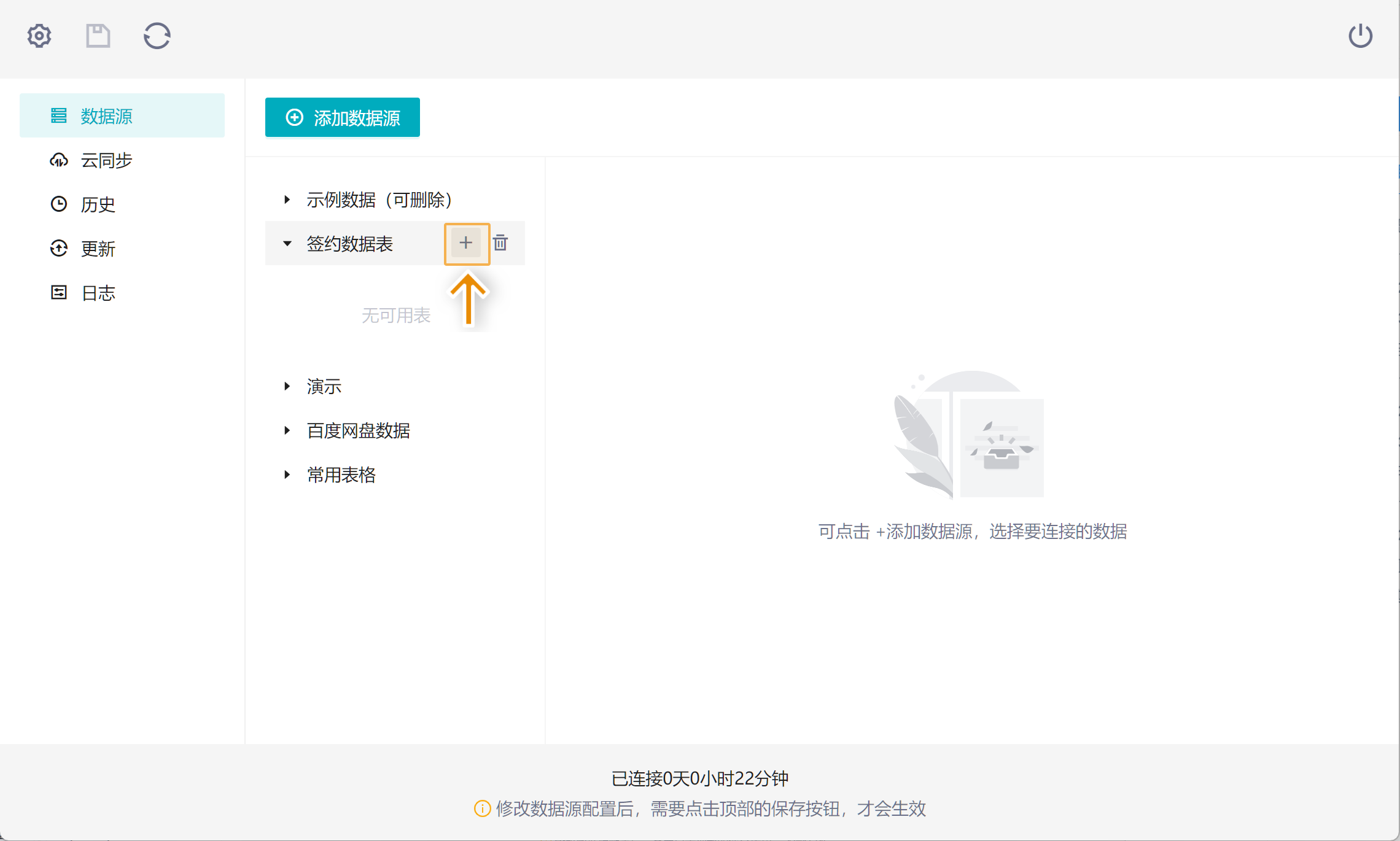The image size is (1400, 841).
Task: Click the 云同步 cloud icon
Action: coord(59,160)
